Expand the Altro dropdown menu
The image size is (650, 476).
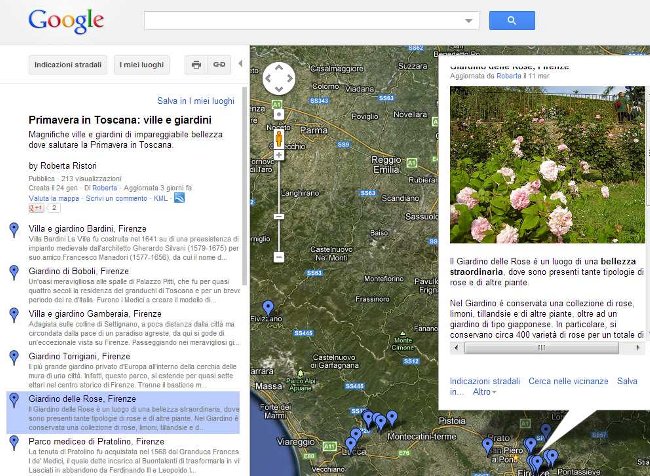coord(484,392)
